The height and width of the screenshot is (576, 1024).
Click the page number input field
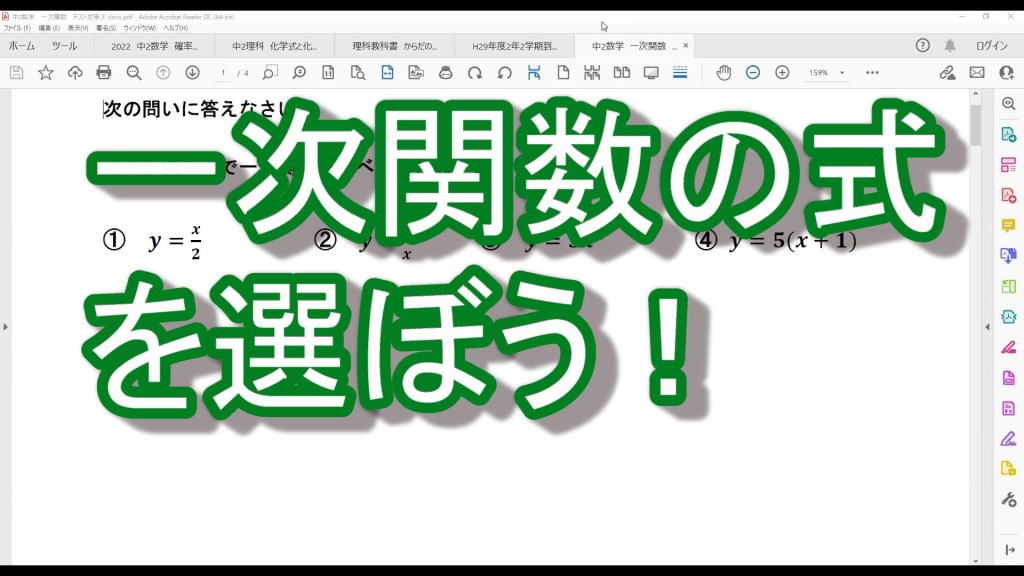pos(224,73)
